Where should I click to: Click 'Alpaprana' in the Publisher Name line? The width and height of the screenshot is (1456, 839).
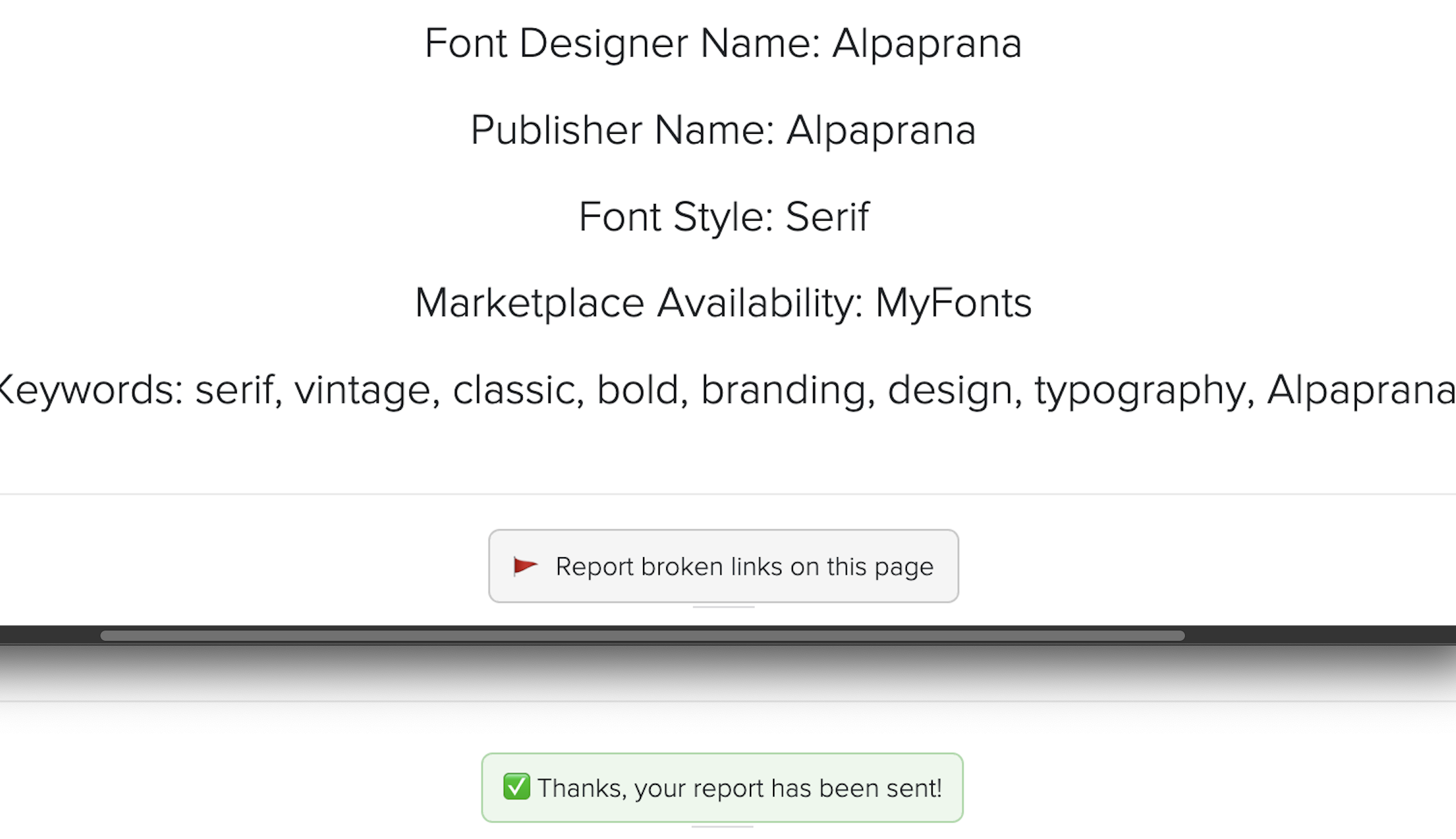coord(881,130)
